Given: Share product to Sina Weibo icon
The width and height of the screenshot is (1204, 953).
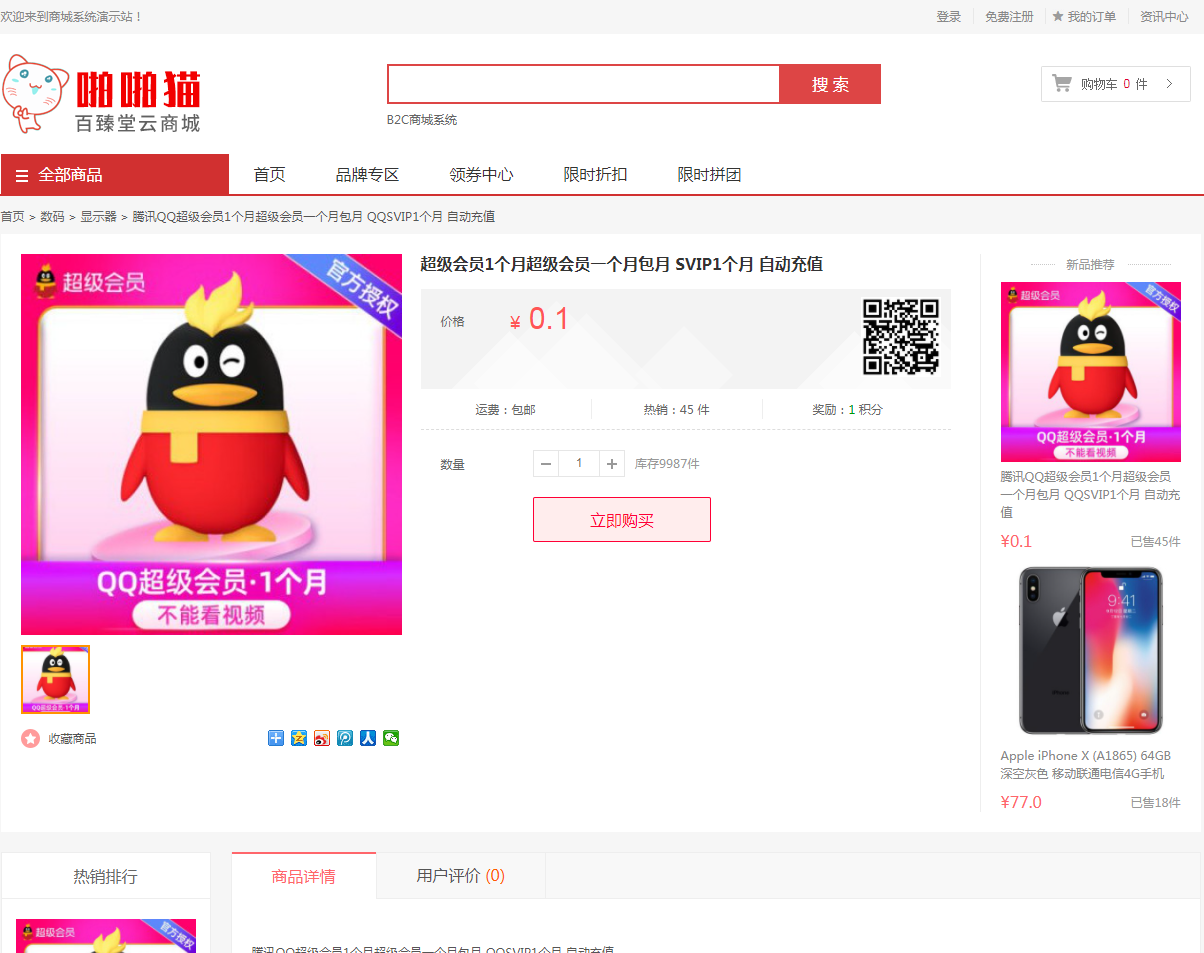Looking at the screenshot, I should coord(322,738).
